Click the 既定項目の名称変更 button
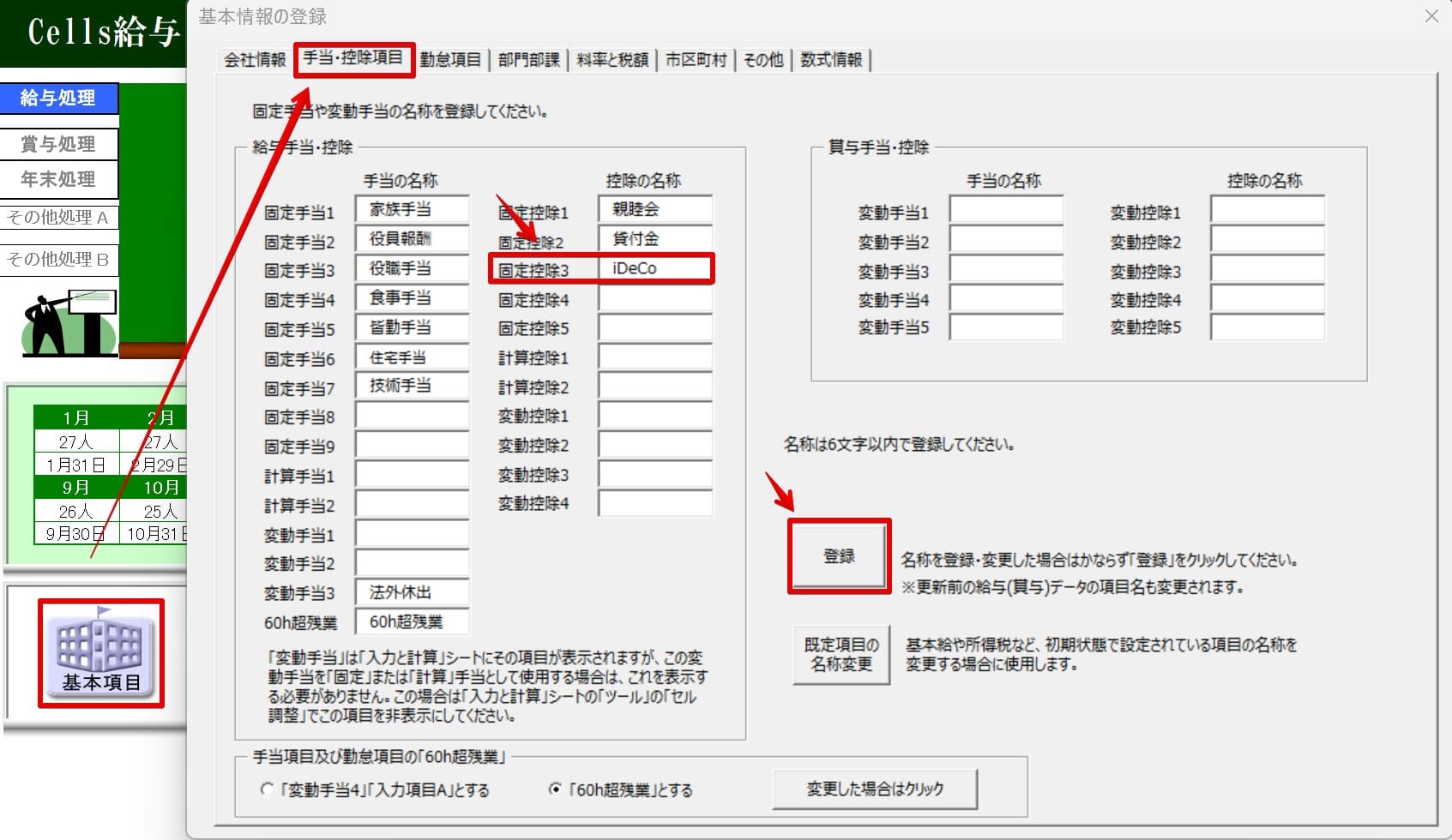 click(840, 655)
